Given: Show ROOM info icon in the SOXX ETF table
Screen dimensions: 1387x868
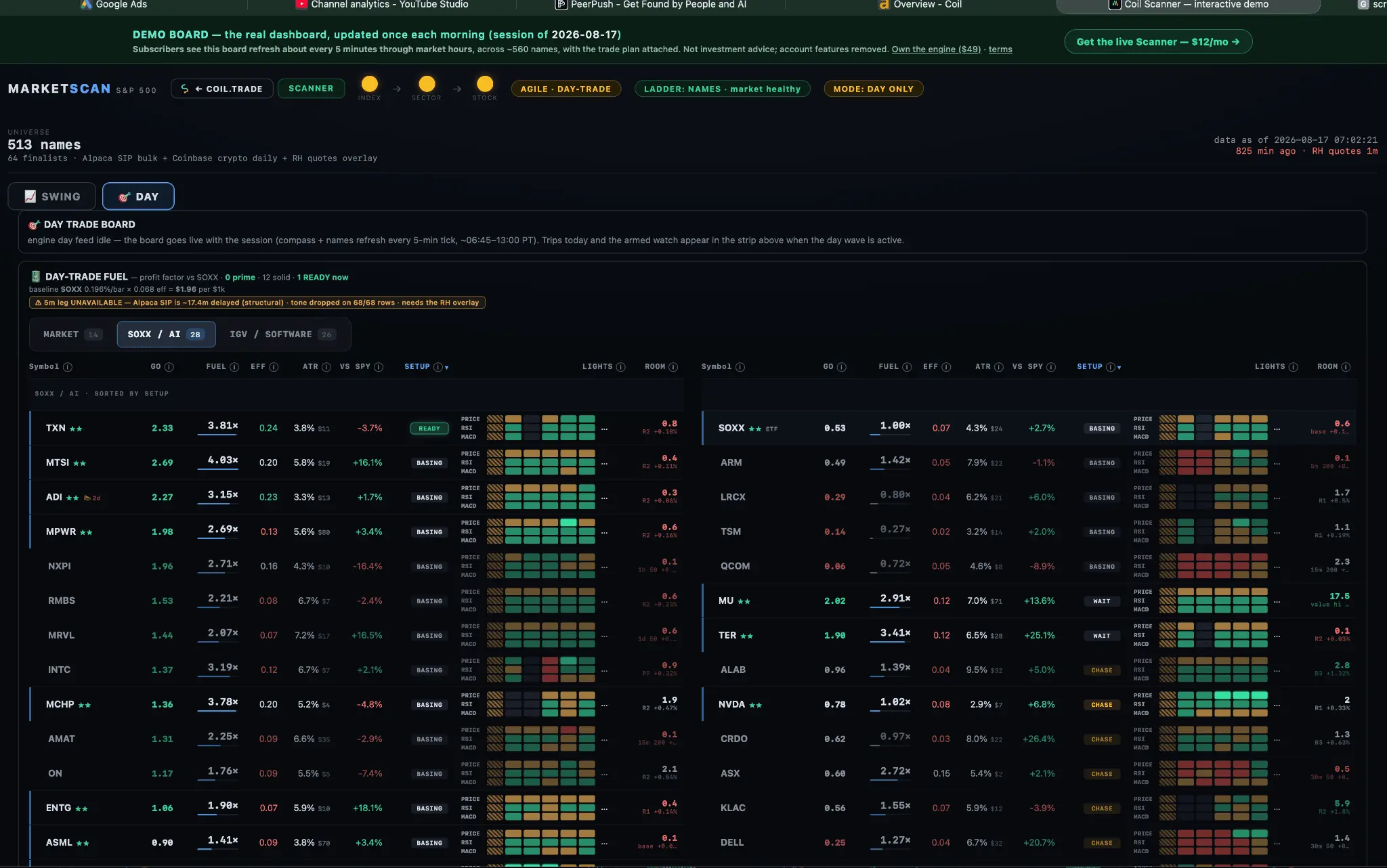Looking at the screenshot, I should tap(1346, 367).
